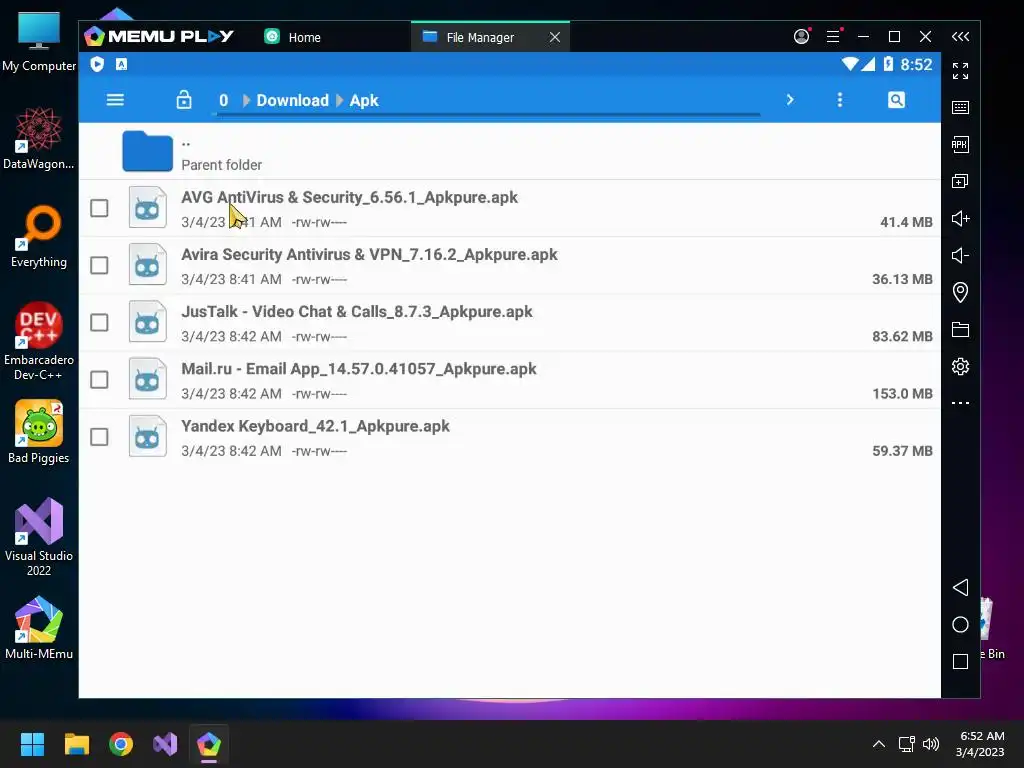Go to root '0' in breadcrumb
Image resolution: width=1024 pixels, height=768 pixels.
point(223,101)
